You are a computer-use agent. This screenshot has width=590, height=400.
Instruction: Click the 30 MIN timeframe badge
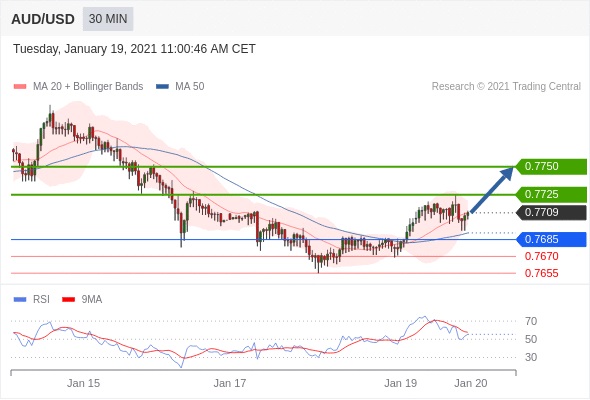pos(108,19)
